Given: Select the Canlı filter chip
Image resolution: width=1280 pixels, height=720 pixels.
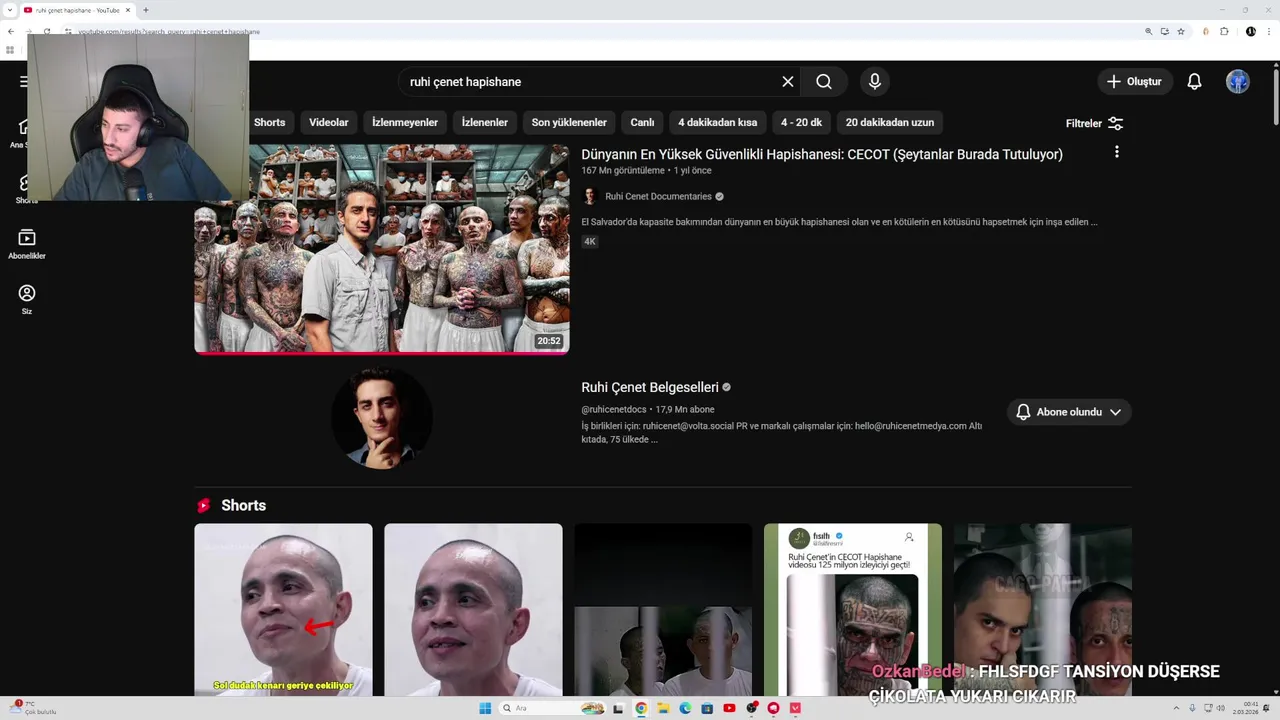Looking at the screenshot, I should point(642,122).
